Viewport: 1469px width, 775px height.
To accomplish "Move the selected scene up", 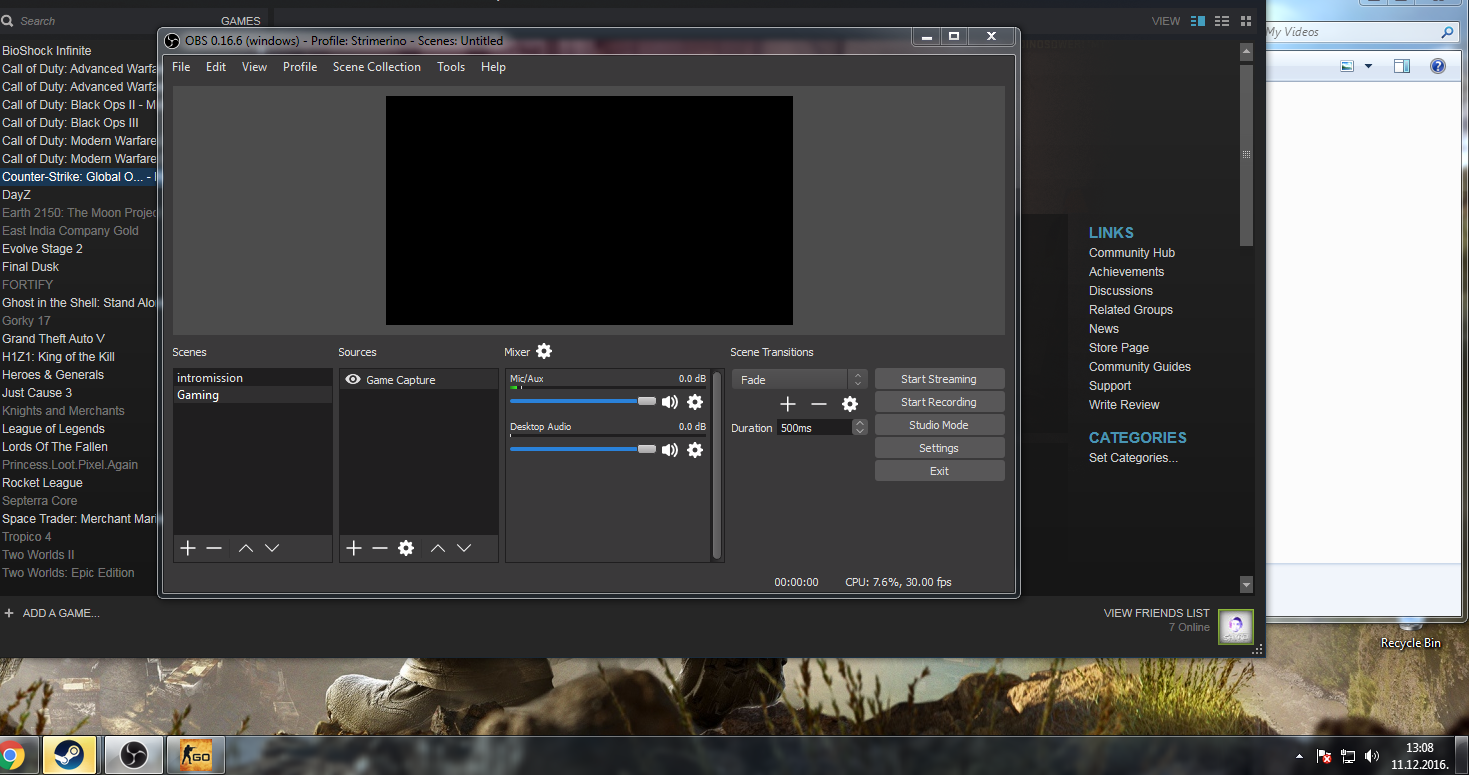I will [x=246, y=548].
